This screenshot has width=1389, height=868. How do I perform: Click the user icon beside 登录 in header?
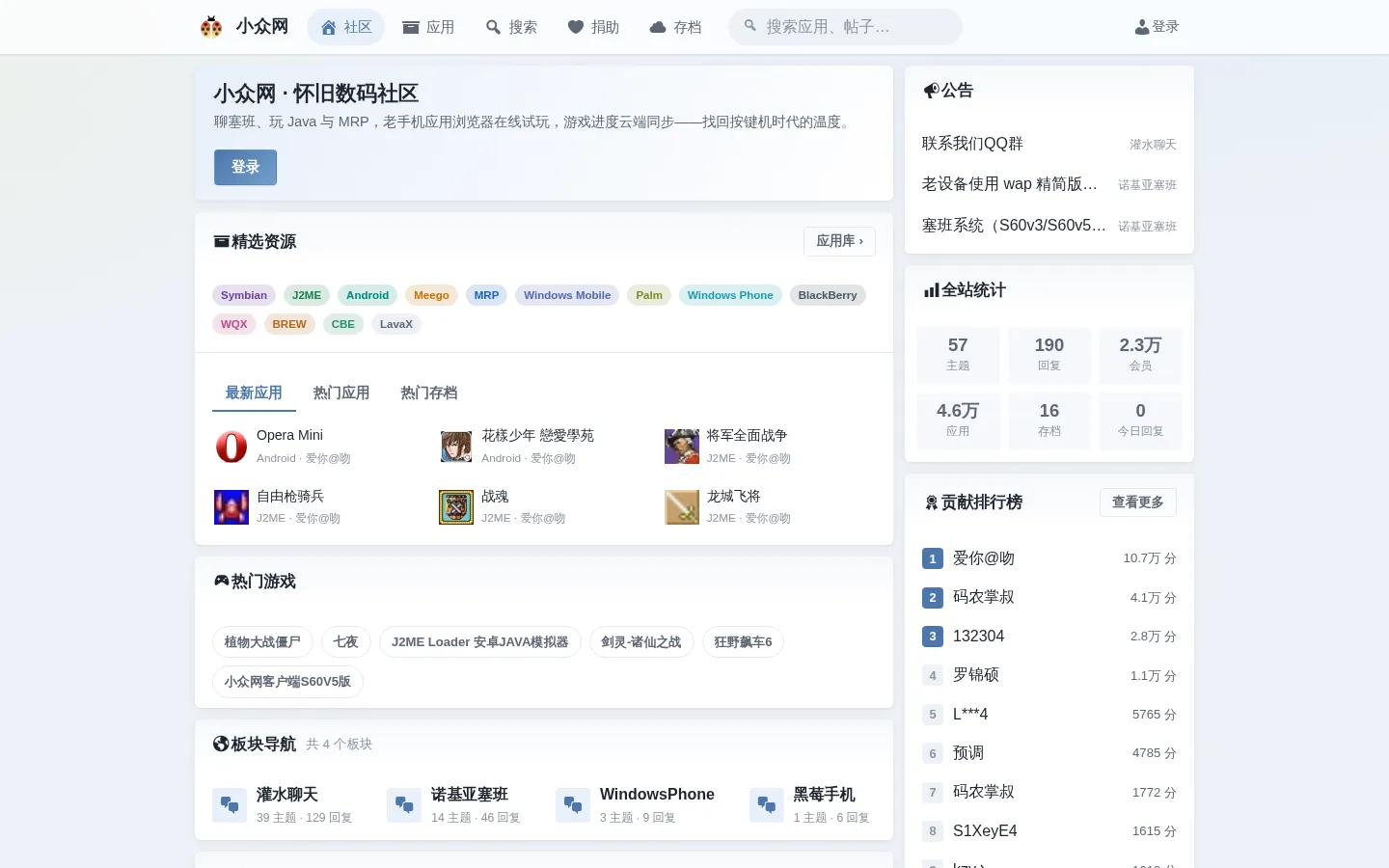(x=1142, y=27)
